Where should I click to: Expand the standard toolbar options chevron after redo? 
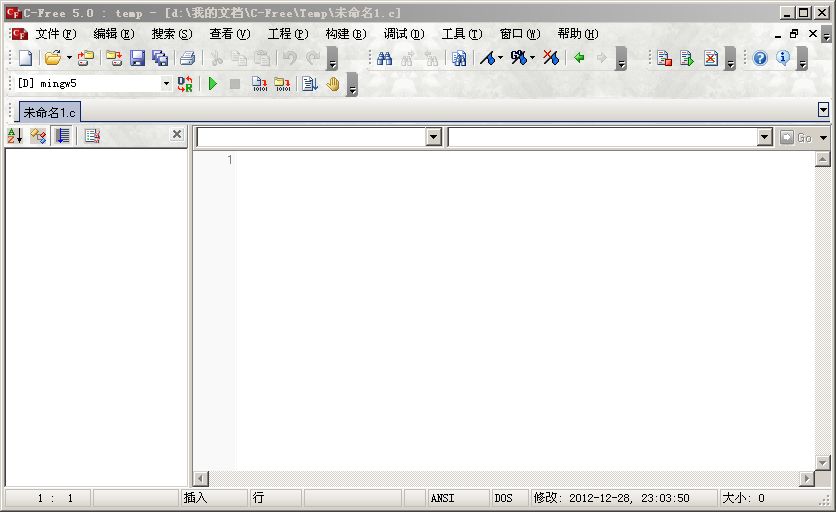[x=332, y=58]
